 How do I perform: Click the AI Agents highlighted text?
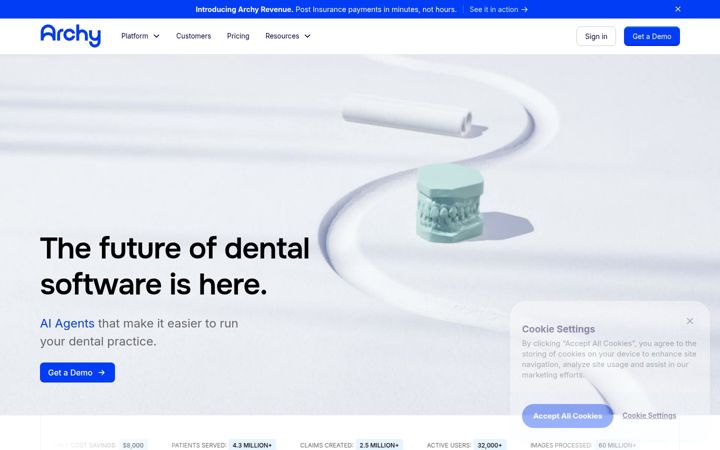point(67,323)
